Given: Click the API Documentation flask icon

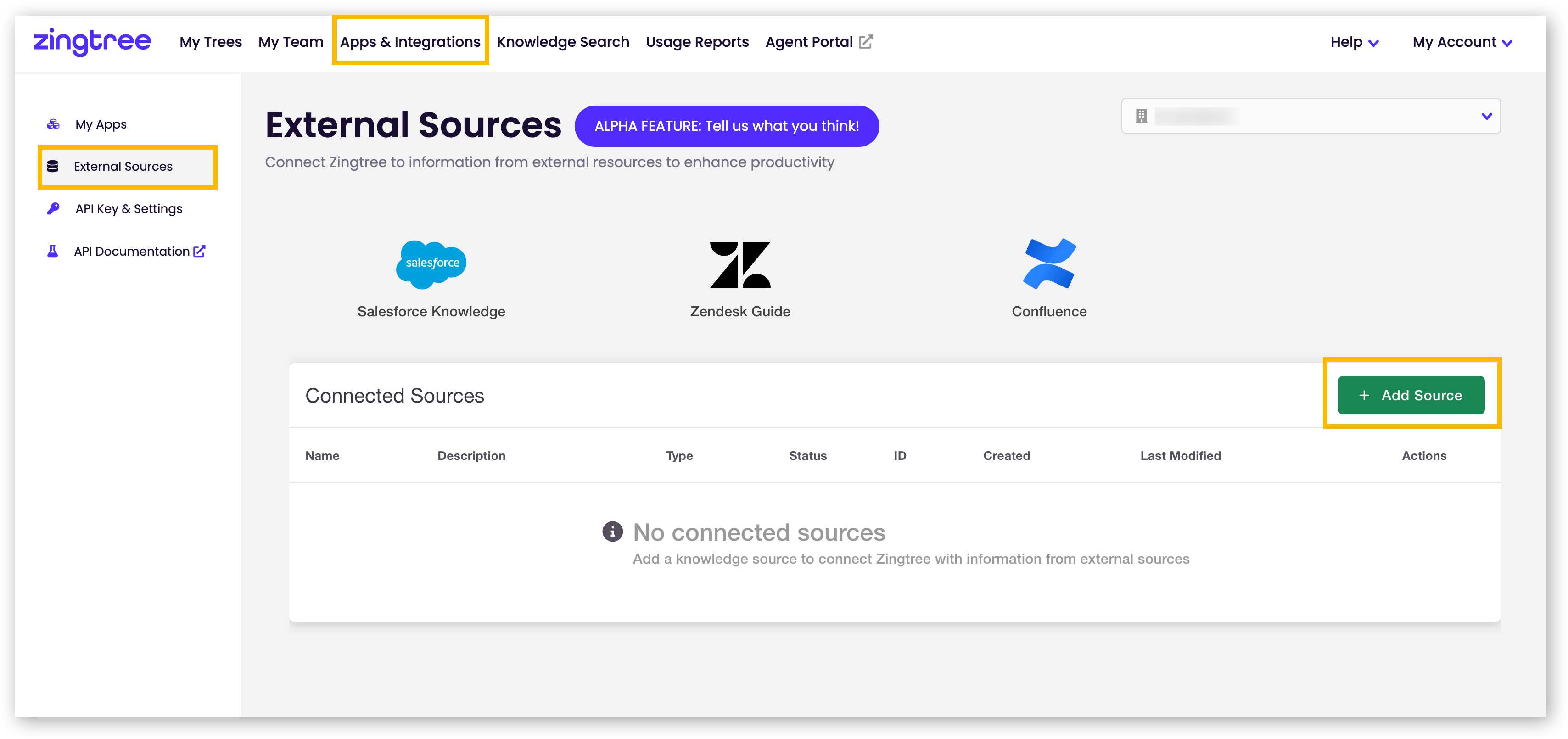Looking at the screenshot, I should (x=53, y=252).
